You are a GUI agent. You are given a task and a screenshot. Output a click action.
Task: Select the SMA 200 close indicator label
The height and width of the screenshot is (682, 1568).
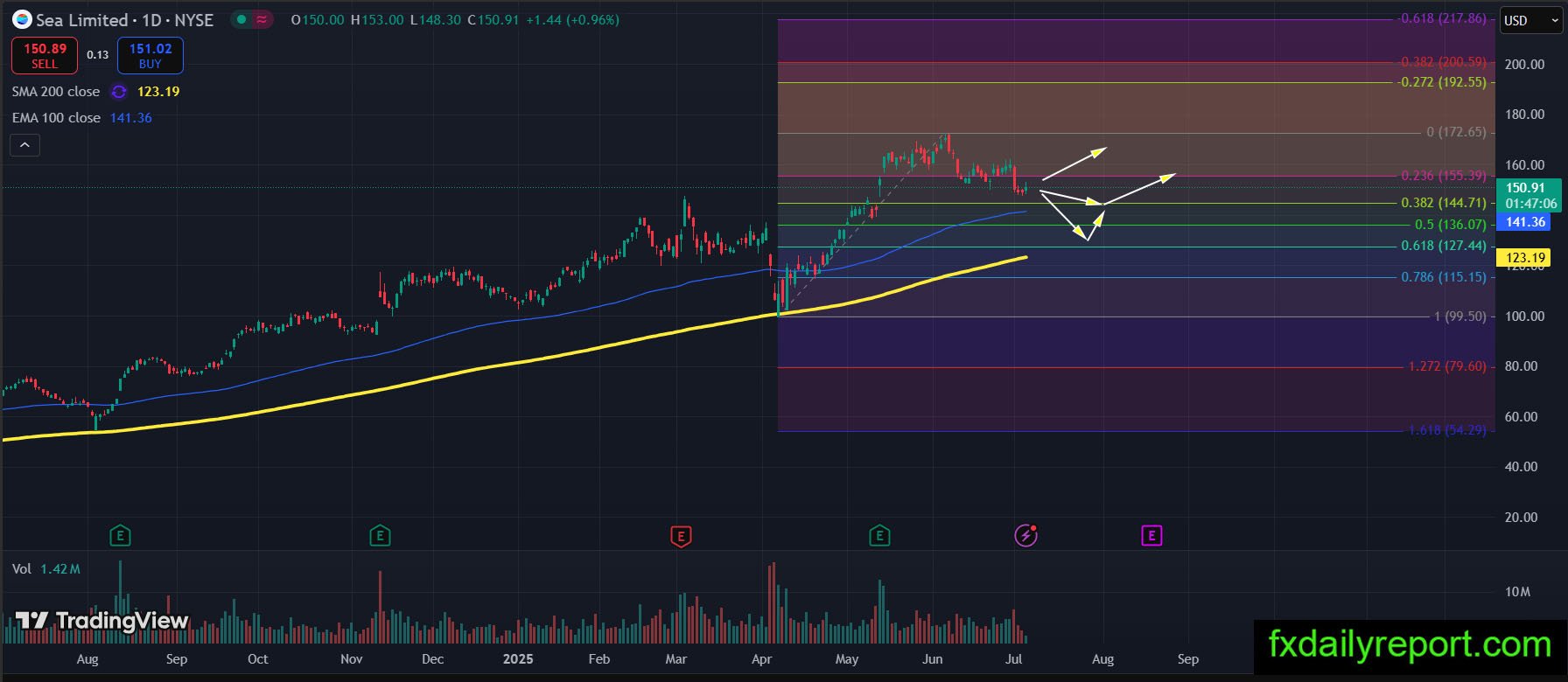point(56,92)
